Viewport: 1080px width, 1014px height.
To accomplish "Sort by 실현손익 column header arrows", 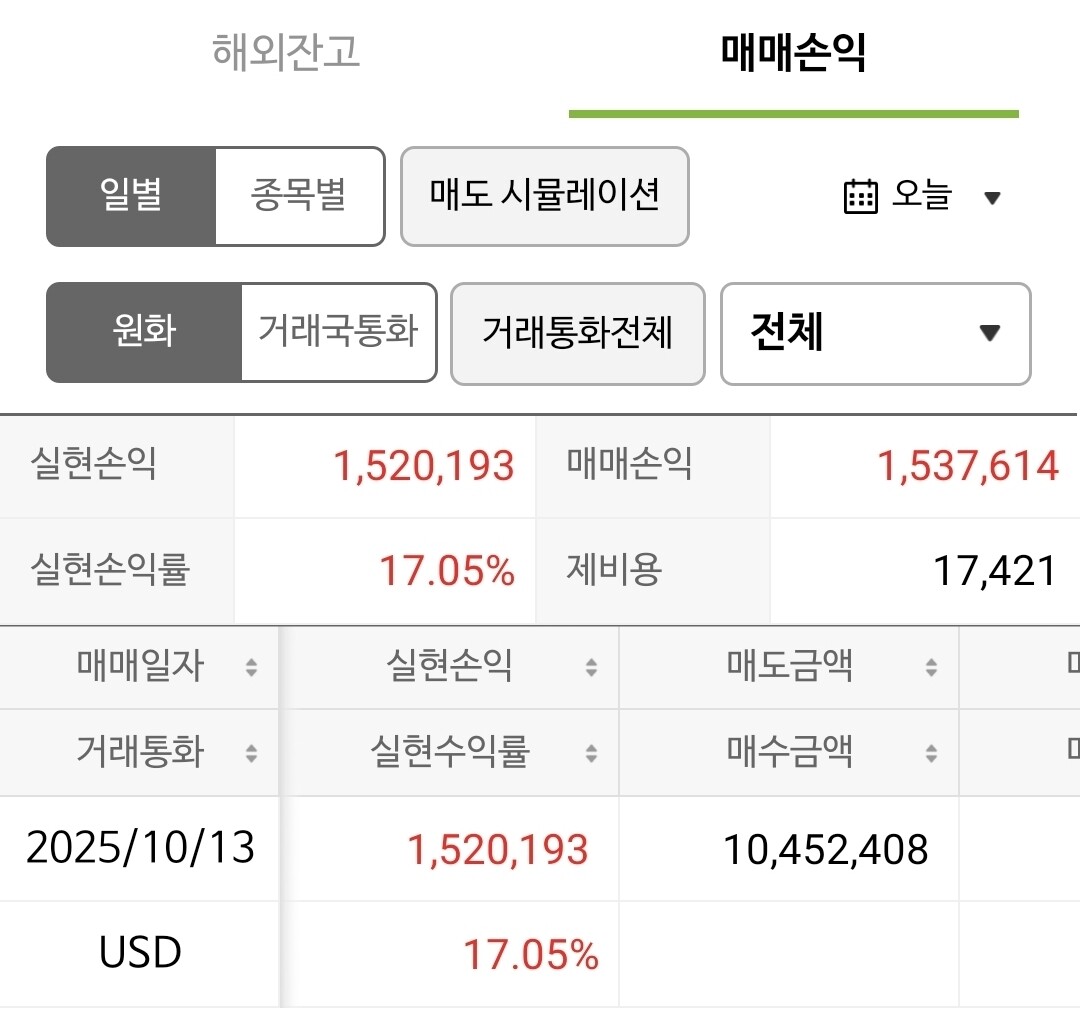I will point(591,667).
